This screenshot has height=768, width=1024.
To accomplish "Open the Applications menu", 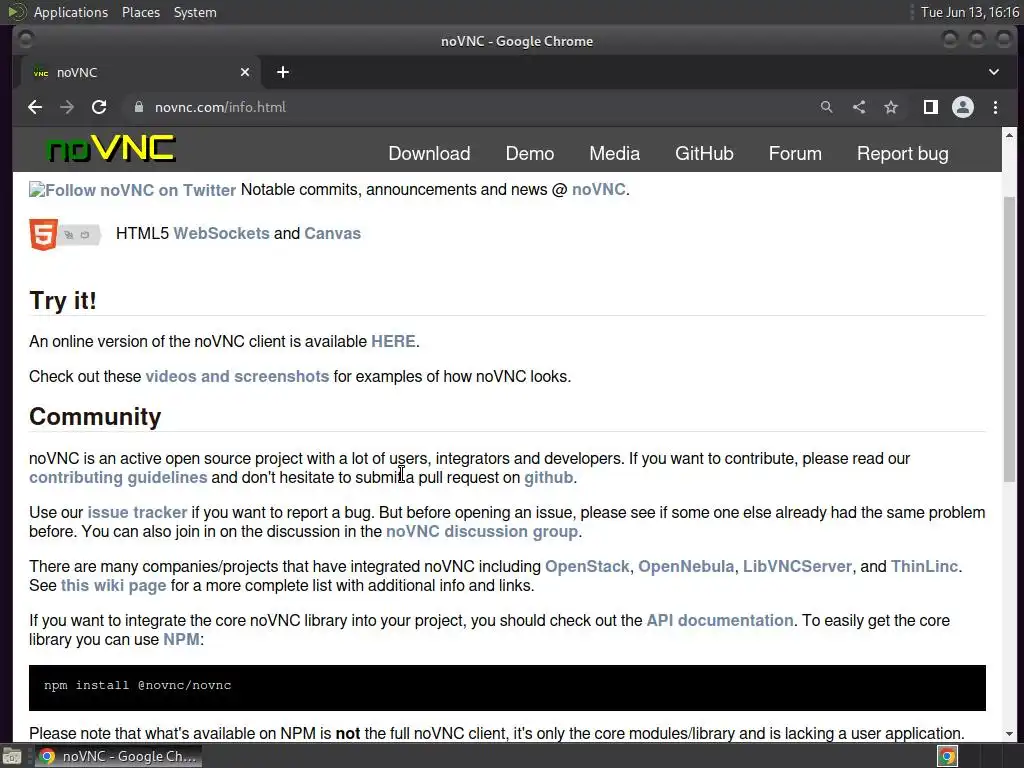I will tap(71, 12).
